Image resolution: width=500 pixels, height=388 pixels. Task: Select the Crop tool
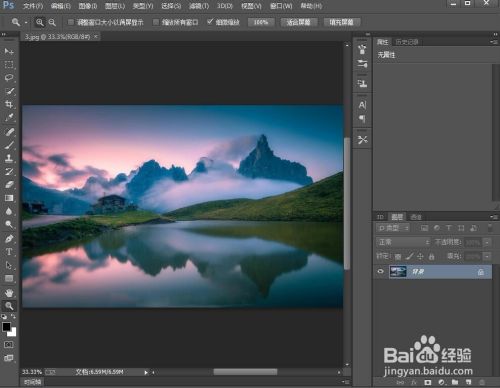(x=9, y=104)
